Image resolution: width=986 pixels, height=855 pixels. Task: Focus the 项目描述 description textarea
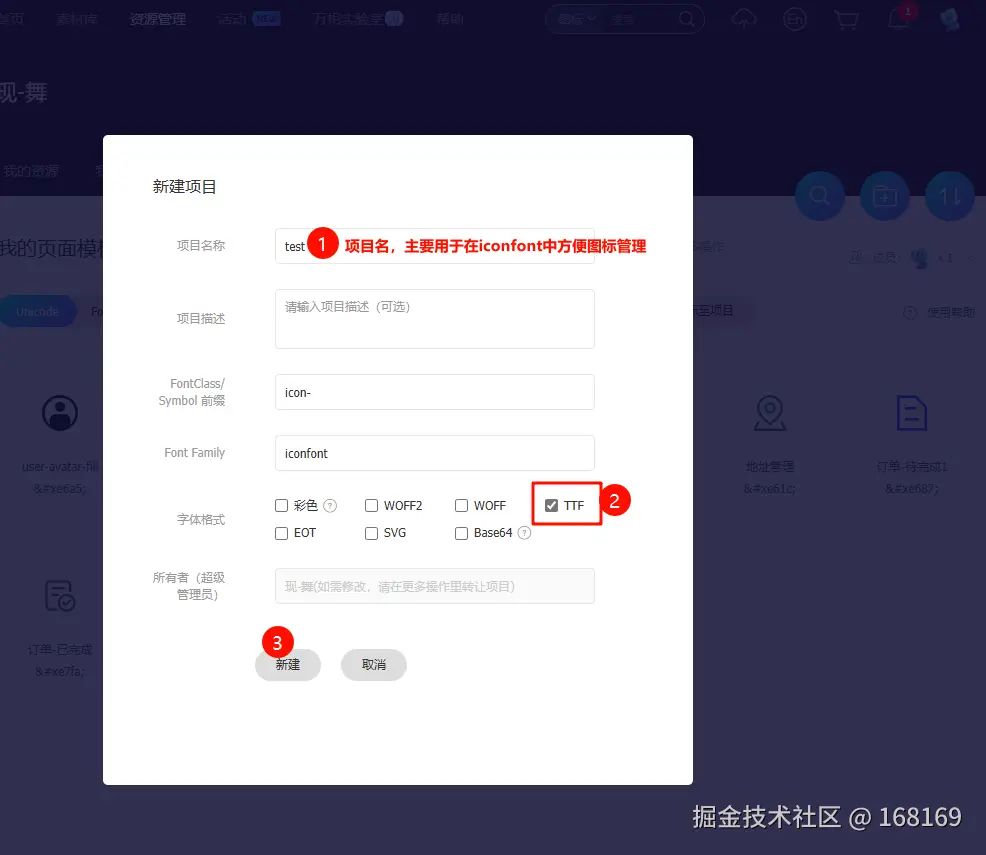tap(435, 319)
